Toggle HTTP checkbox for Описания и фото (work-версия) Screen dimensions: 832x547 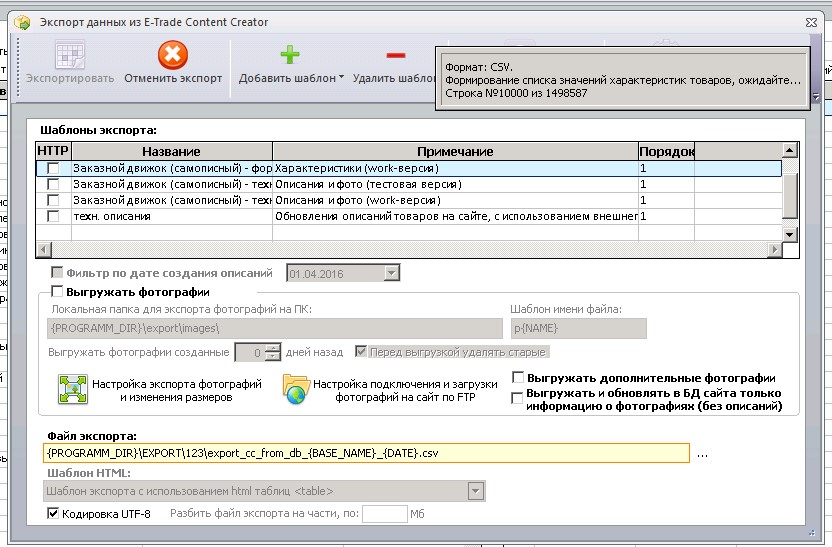pyautogui.click(x=53, y=200)
